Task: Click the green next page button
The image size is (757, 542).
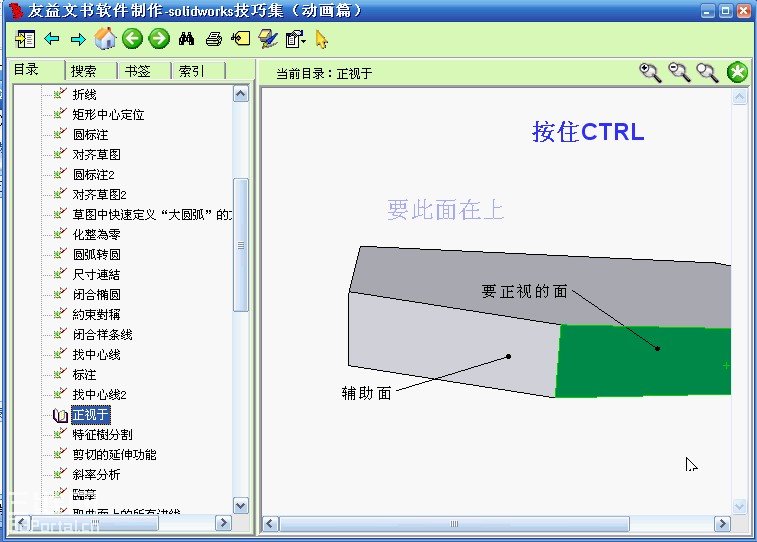Action: tap(159, 39)
